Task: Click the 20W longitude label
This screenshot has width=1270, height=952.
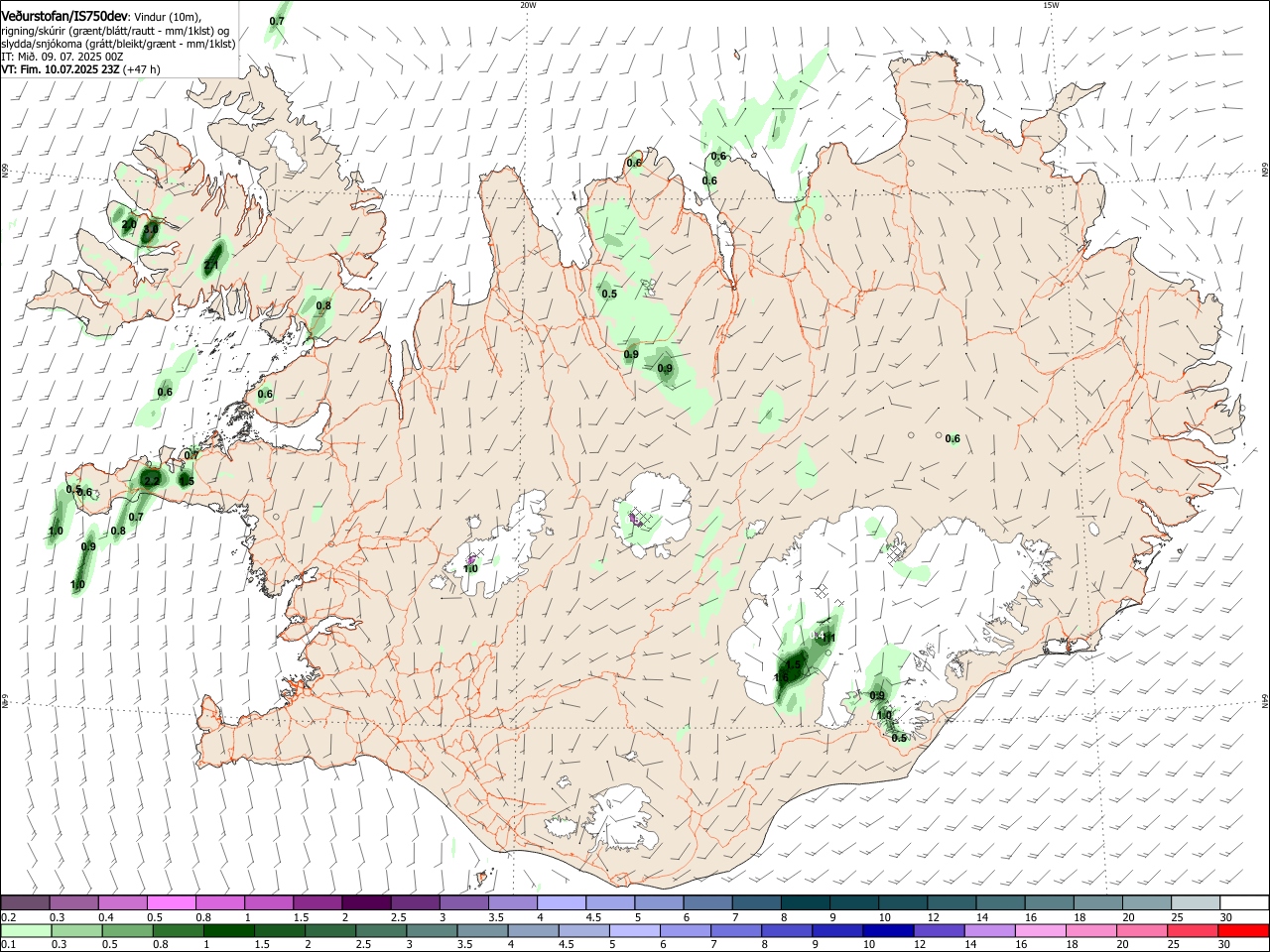Action: 528,5
